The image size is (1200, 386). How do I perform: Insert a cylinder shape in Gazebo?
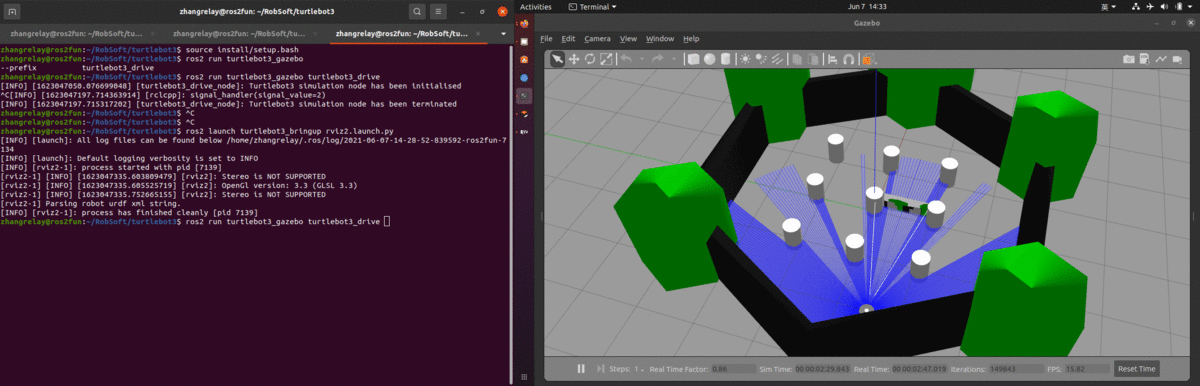coord(725,59)
